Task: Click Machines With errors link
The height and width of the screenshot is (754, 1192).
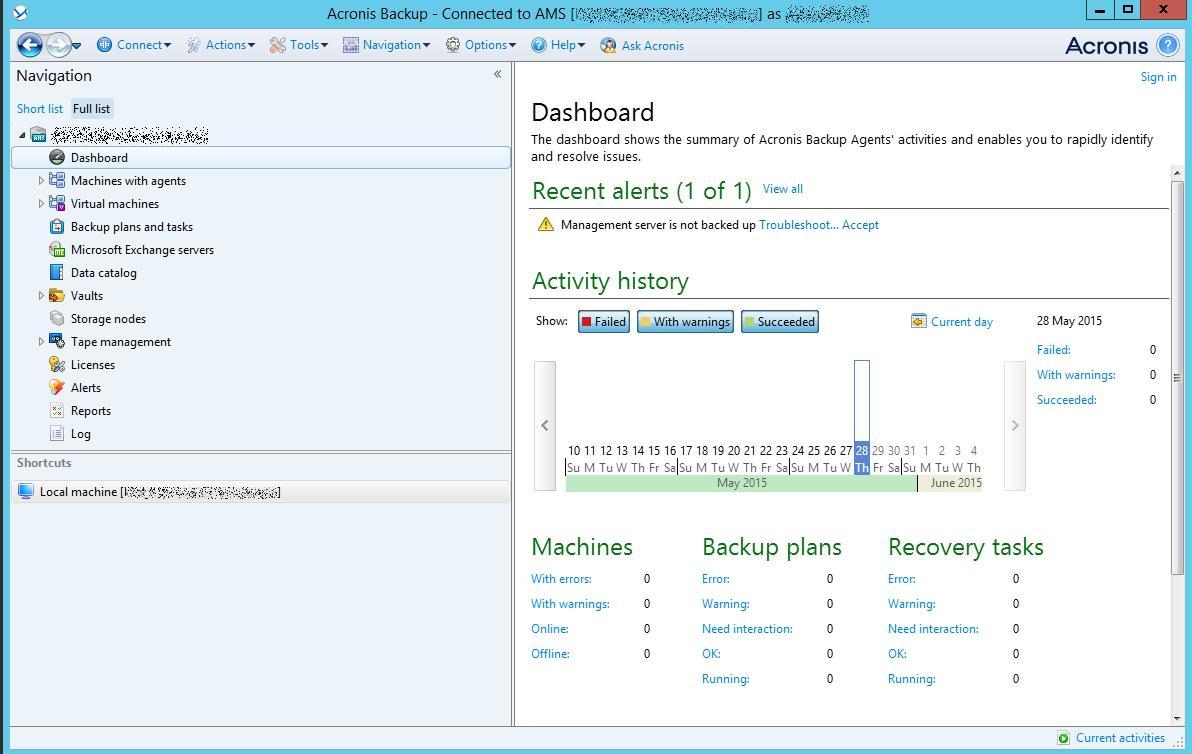Action: pos(561,579)
